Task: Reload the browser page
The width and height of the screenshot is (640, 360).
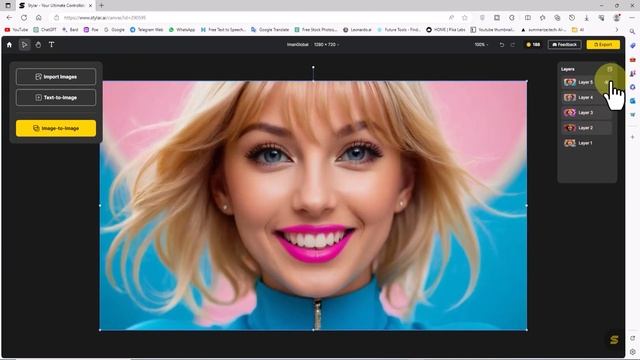Action: coord(24,18)
